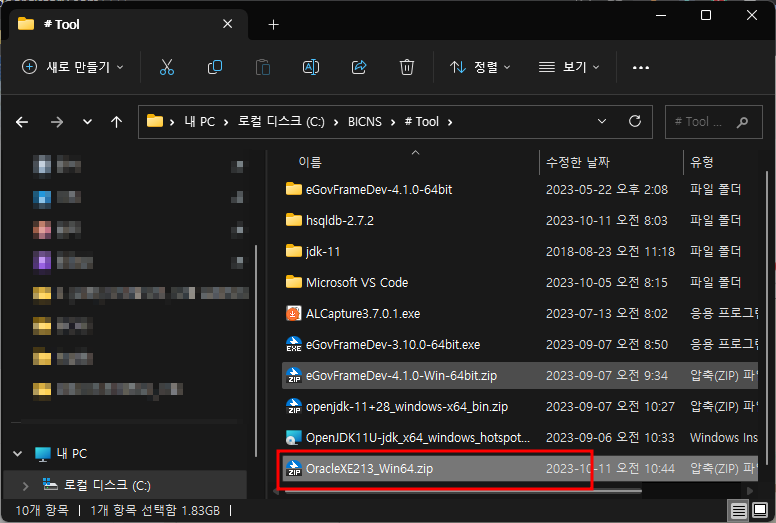Select Microsoft VS Code folder name

pyautogui.click(x=357, y=283)
